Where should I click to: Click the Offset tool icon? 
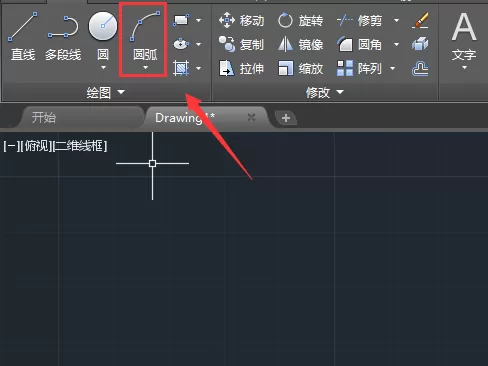coord(420,69)
